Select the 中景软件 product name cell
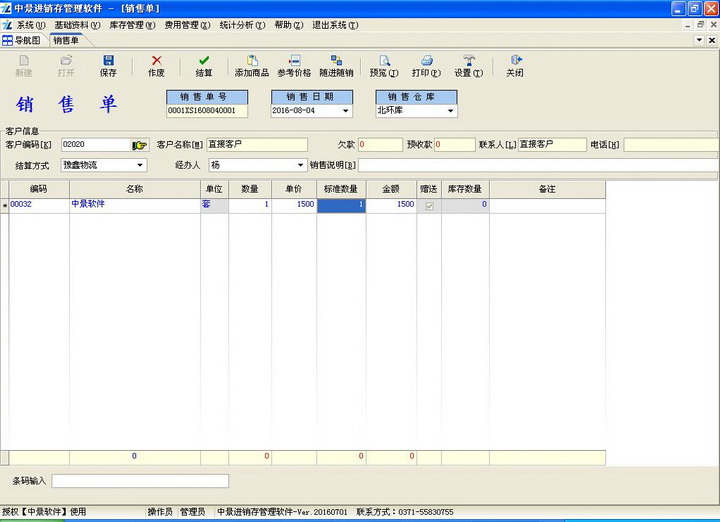720x522 pixels. pyautogui.click(x=135, y=205)
